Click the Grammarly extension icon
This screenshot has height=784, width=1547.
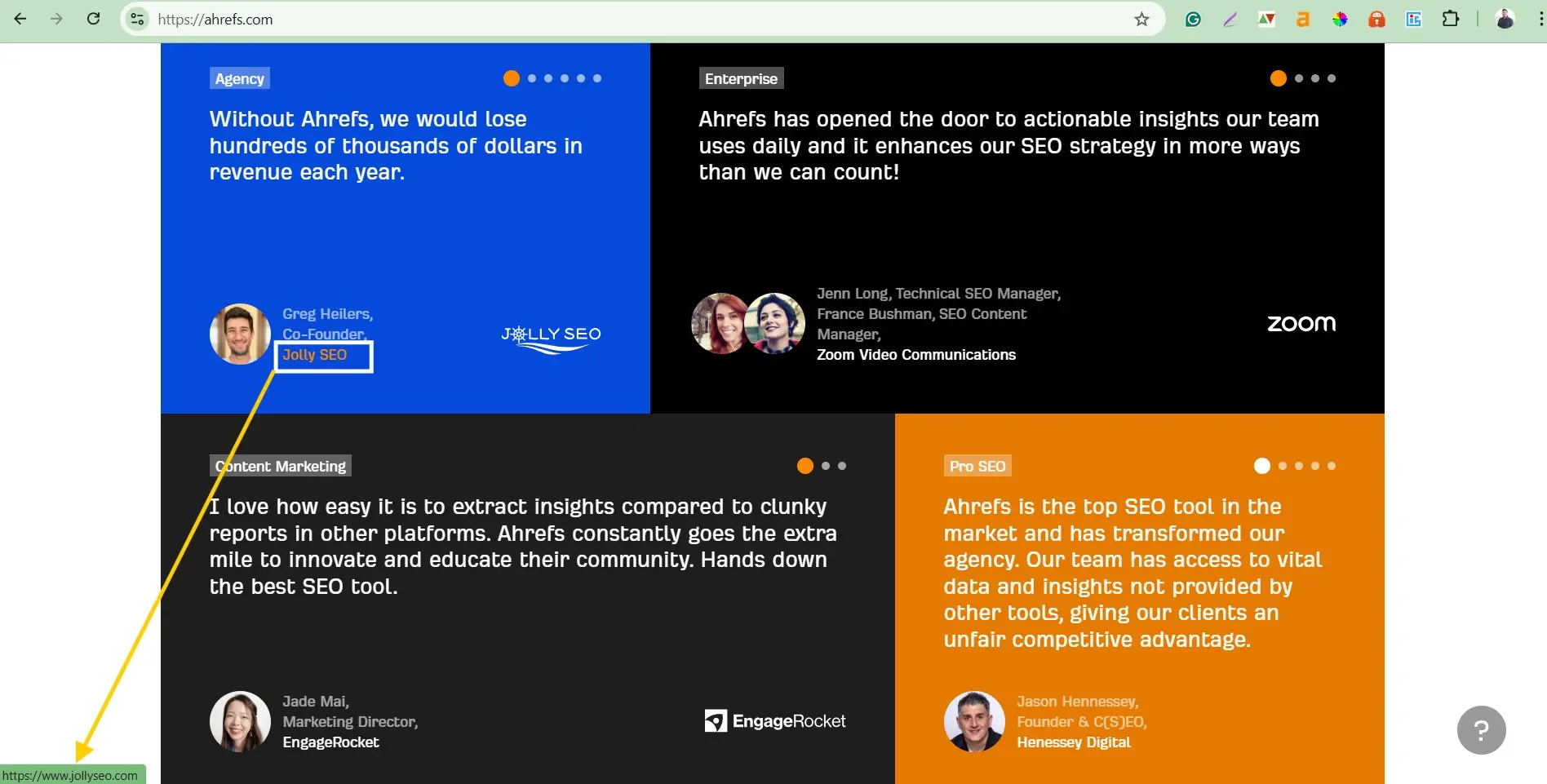point(1193,20)
